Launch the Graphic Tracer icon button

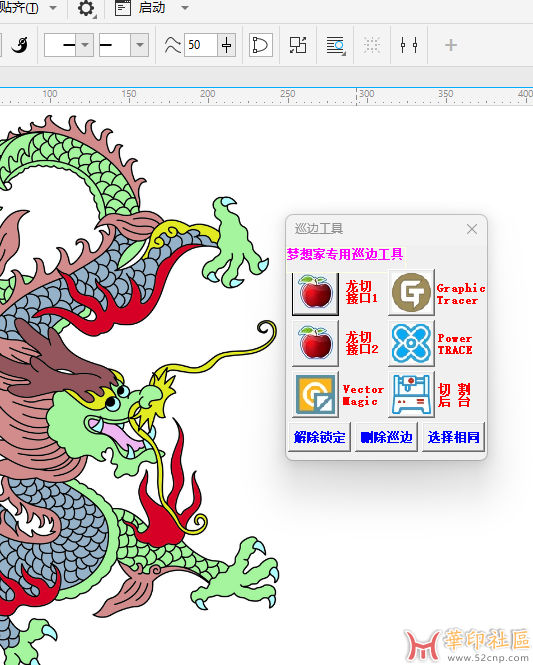click(411, 293)
